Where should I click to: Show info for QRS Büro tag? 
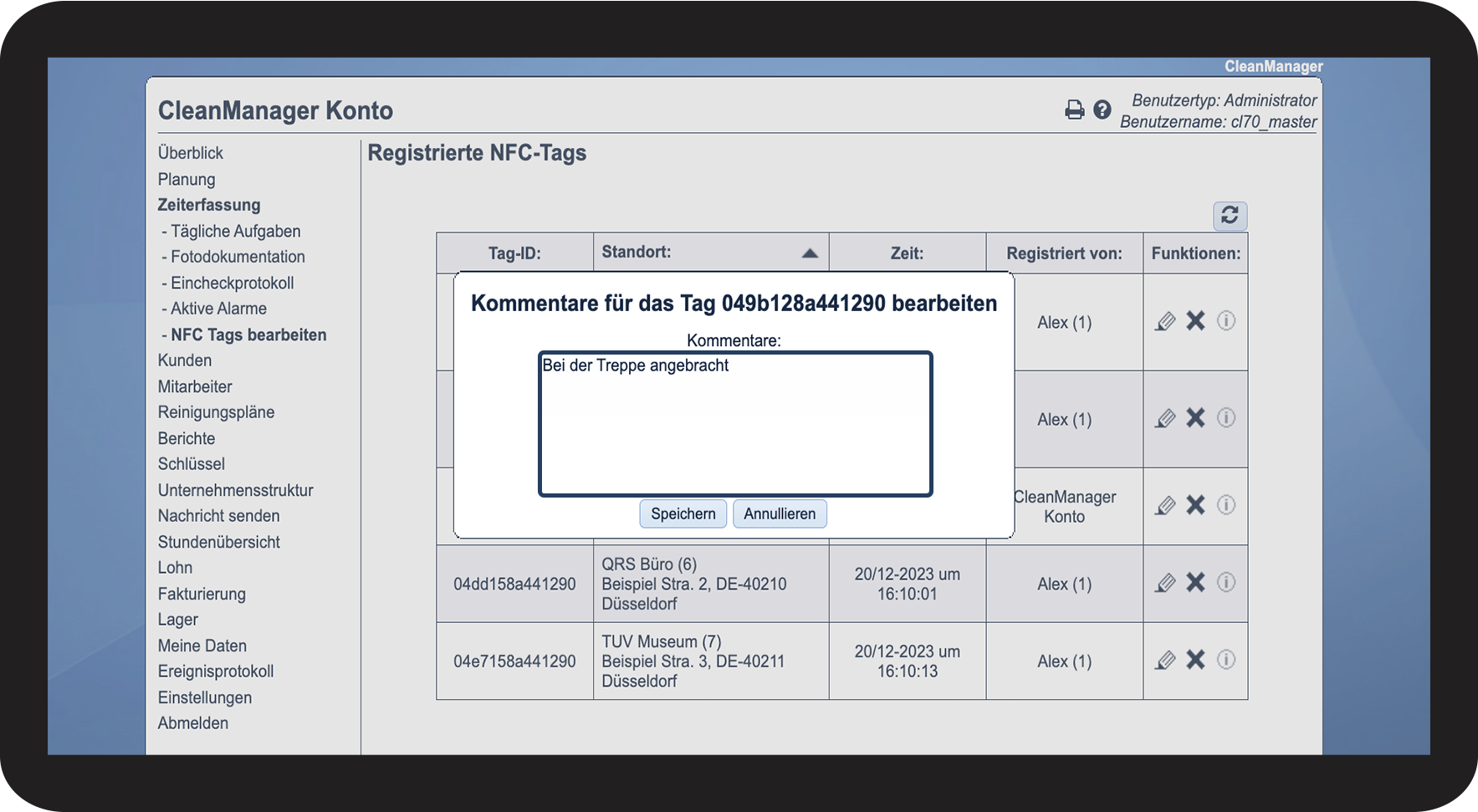[1225, 582]
